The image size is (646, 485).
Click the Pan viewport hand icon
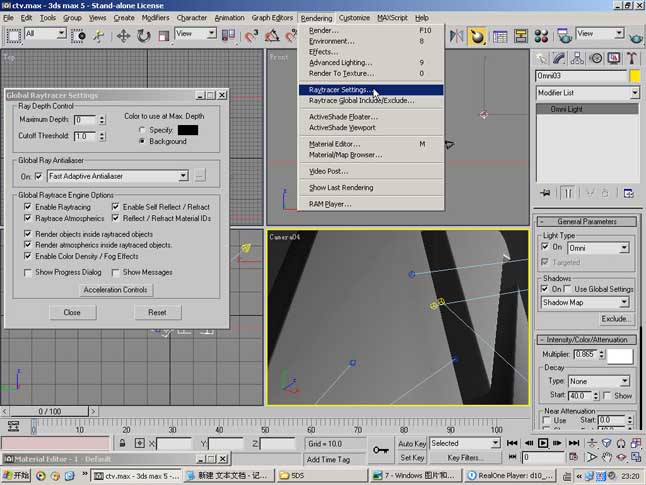(606, 457)
